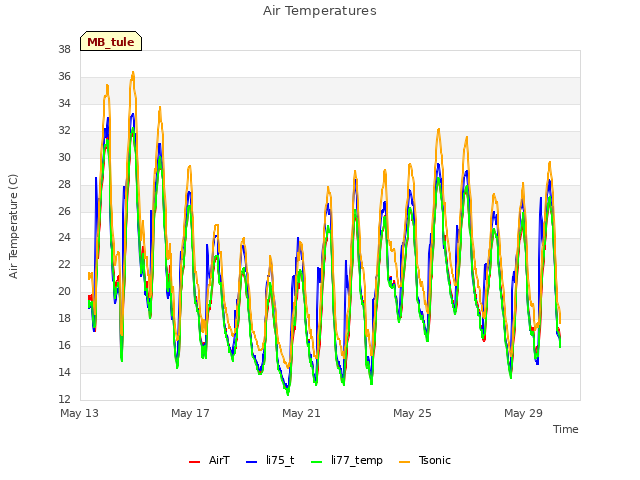Click the orange Tsonic legend swatch
This screenshot has width=640, height=480.
pyautogui.click(x=404, y=462)
